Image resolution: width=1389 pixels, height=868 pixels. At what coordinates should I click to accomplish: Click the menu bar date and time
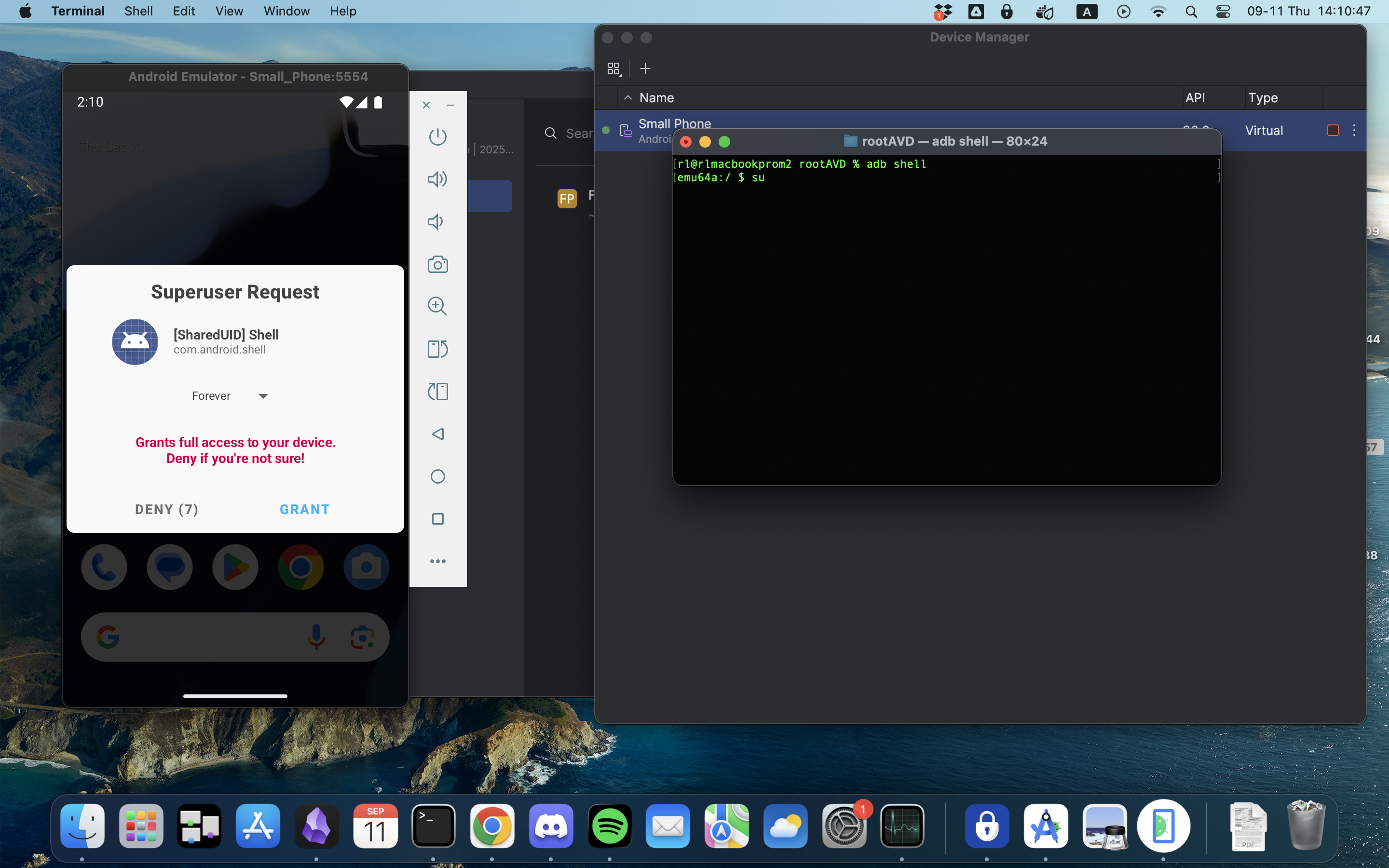point(1308,11)
